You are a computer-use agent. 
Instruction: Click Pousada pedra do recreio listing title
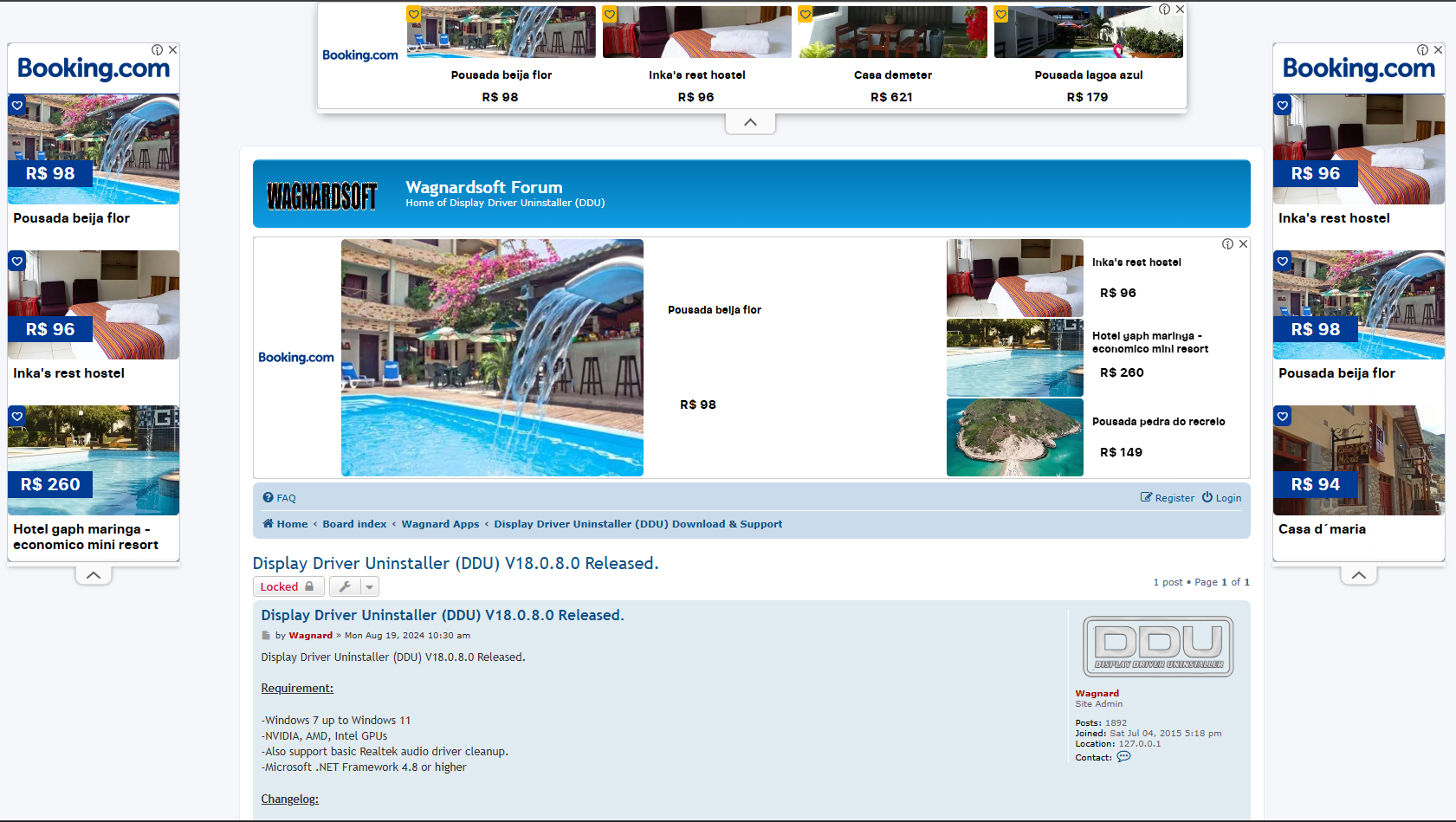[x=1158, y=422]
